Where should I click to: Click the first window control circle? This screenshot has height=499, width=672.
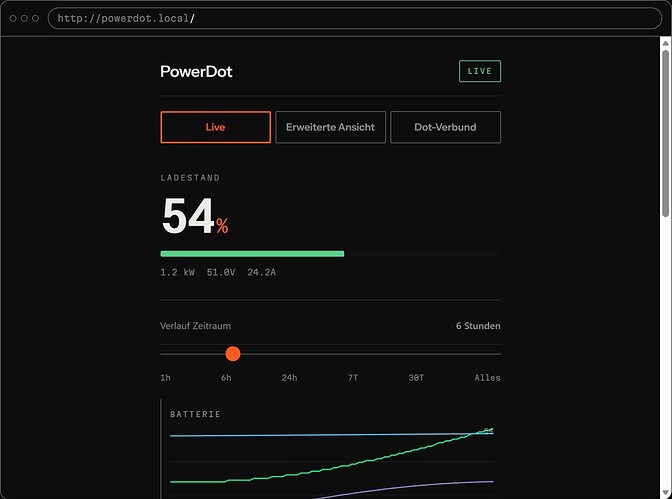[x=13, y=18]
